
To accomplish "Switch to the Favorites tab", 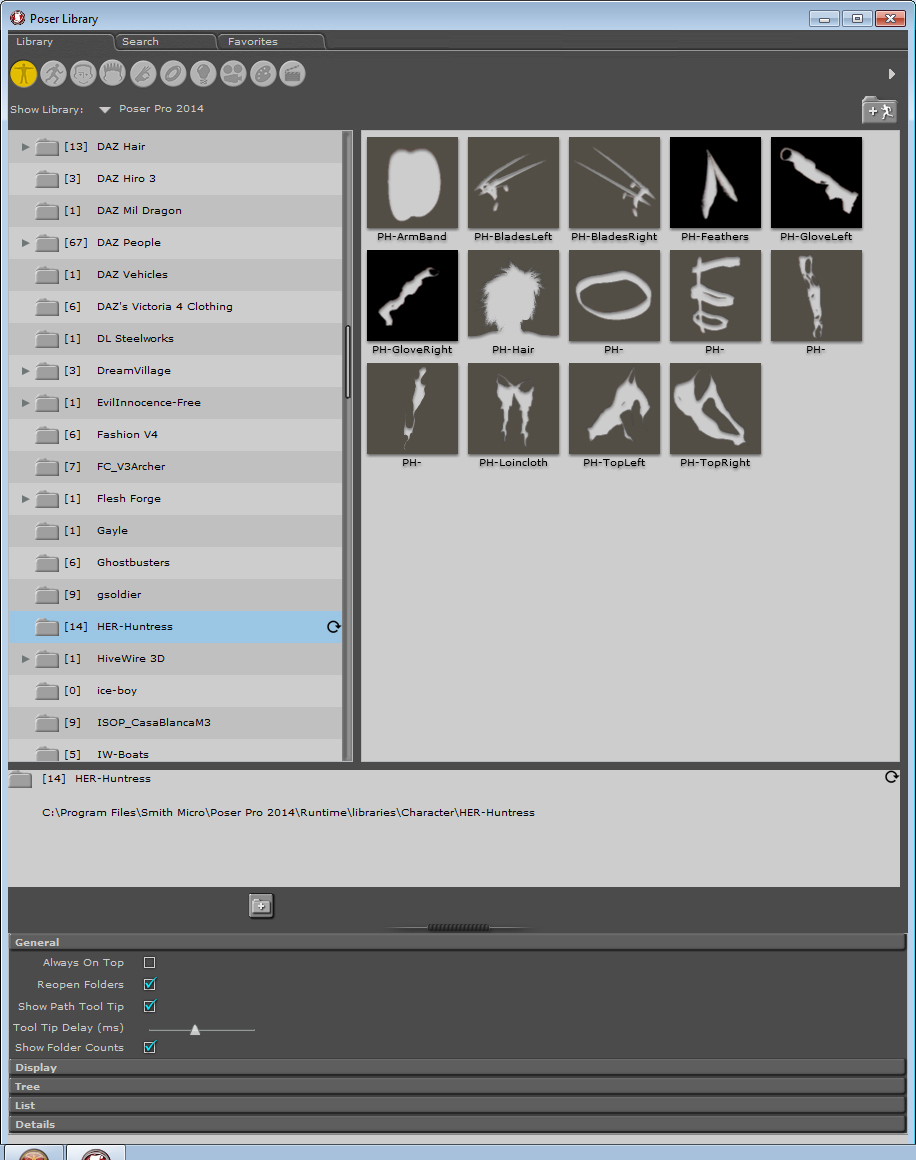I will 271,41.
